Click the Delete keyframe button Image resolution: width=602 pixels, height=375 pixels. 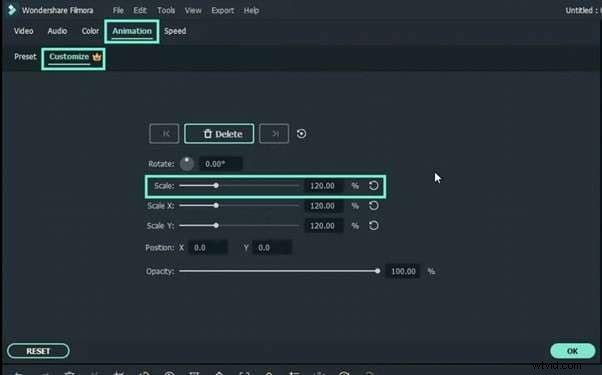click(219, 134)
